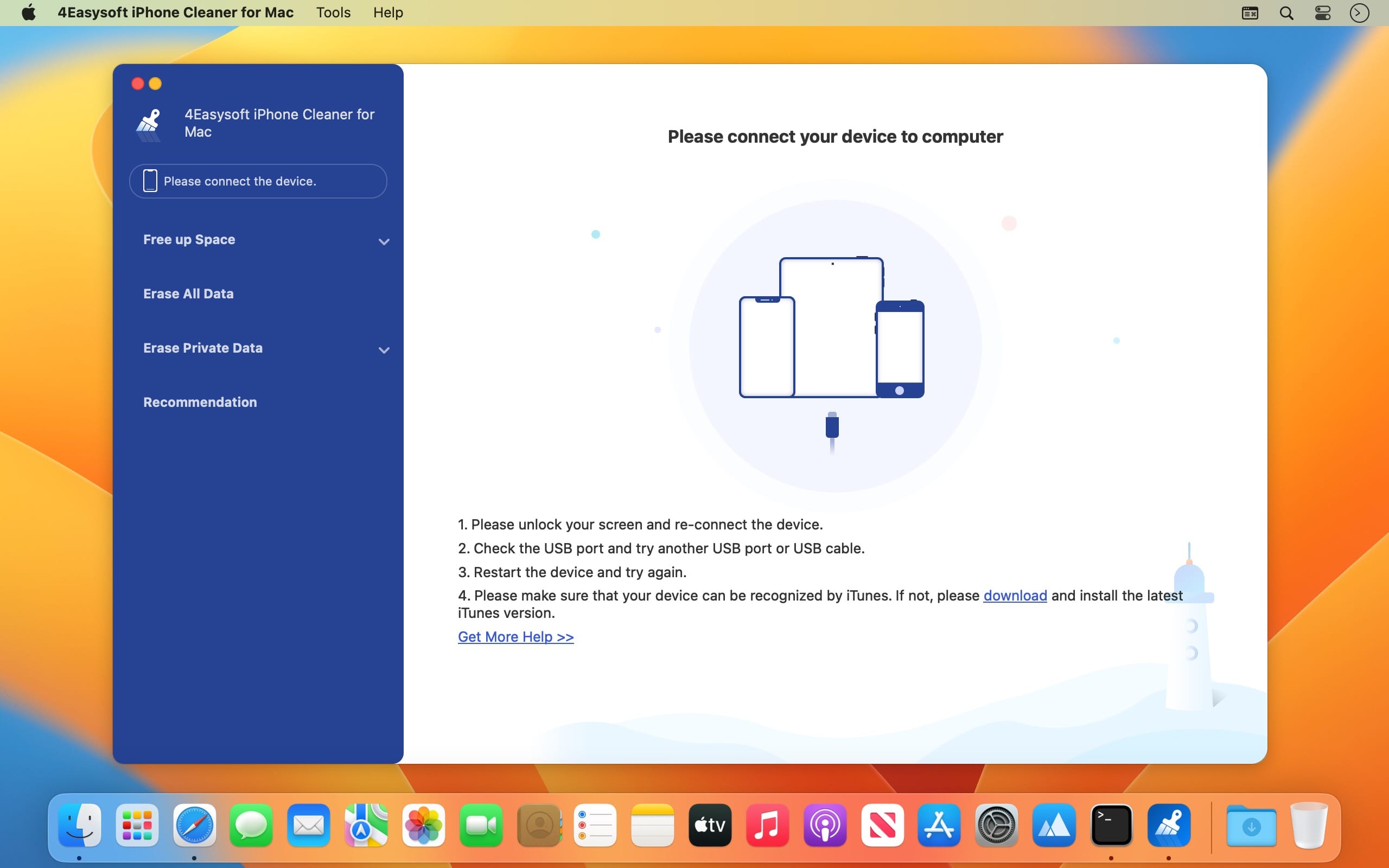This screenshot has width=1389, height=868.
Task: Select Erase All Data in sidebar
Action: [x=188, y=294]
